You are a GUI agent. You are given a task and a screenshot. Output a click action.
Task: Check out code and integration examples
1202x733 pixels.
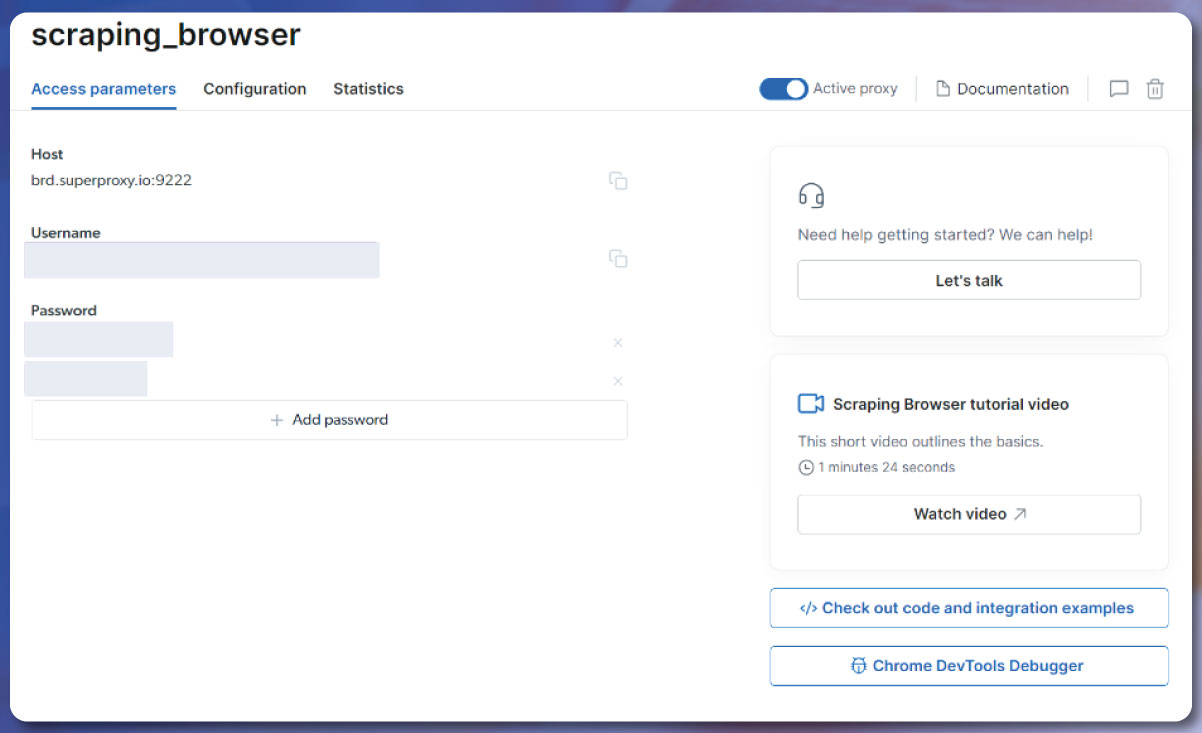[969, 608]
